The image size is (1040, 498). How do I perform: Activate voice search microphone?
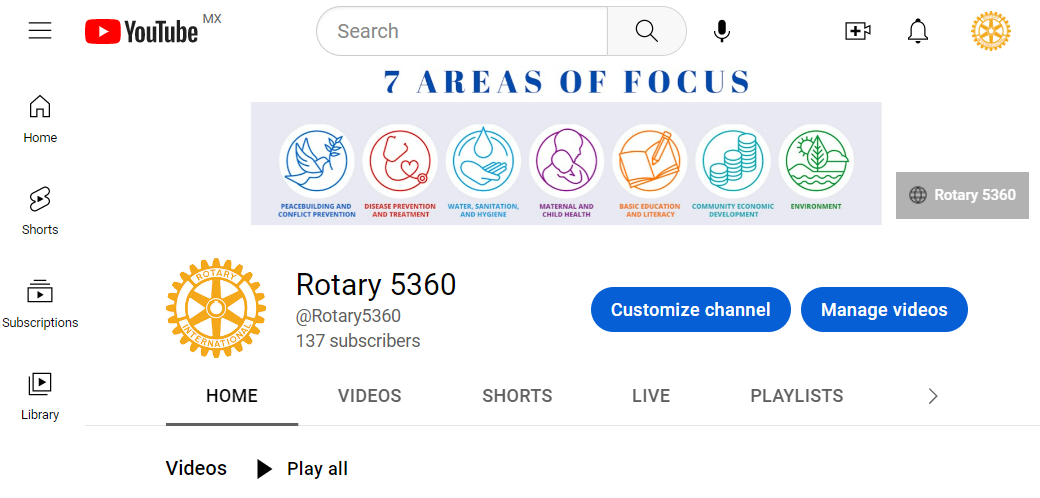[x=722, y=31]
